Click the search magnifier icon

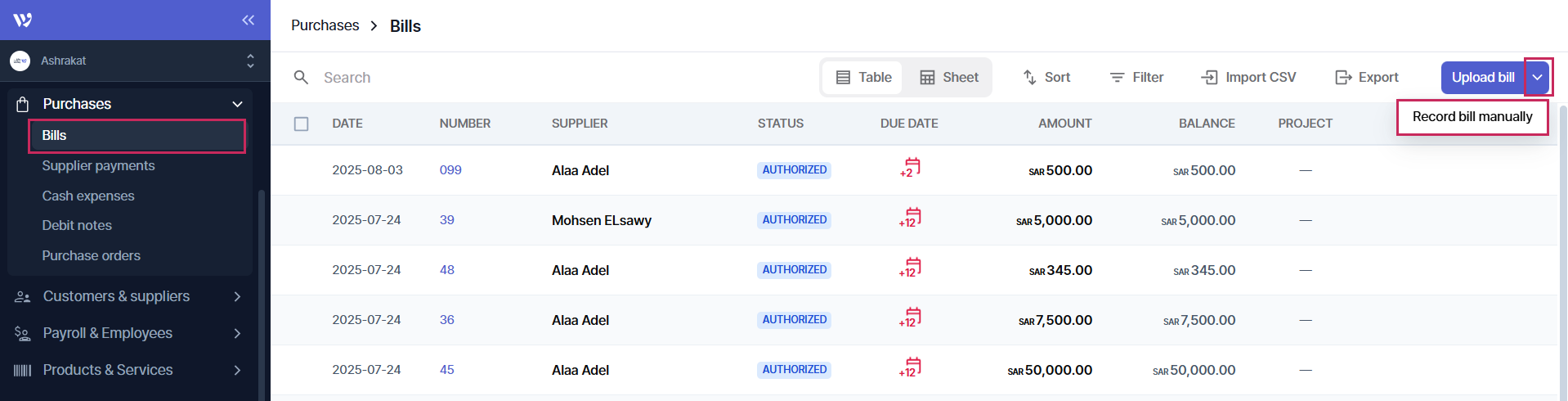tap(301, 77)
